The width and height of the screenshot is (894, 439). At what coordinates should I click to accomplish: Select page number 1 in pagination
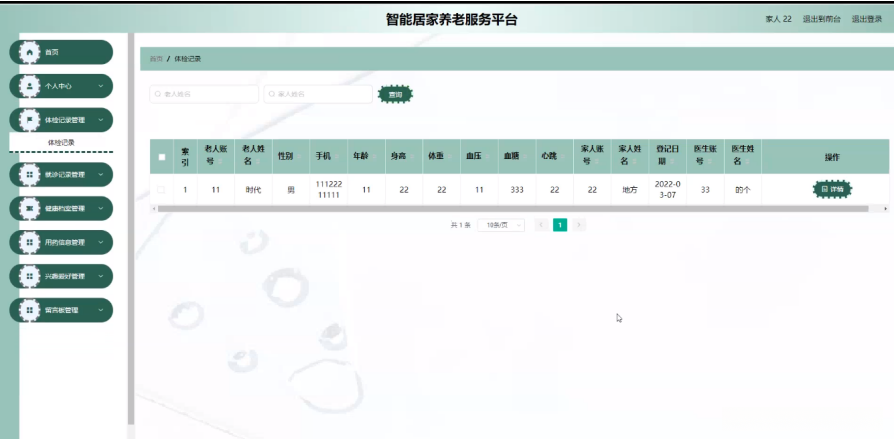click(560, 225)
